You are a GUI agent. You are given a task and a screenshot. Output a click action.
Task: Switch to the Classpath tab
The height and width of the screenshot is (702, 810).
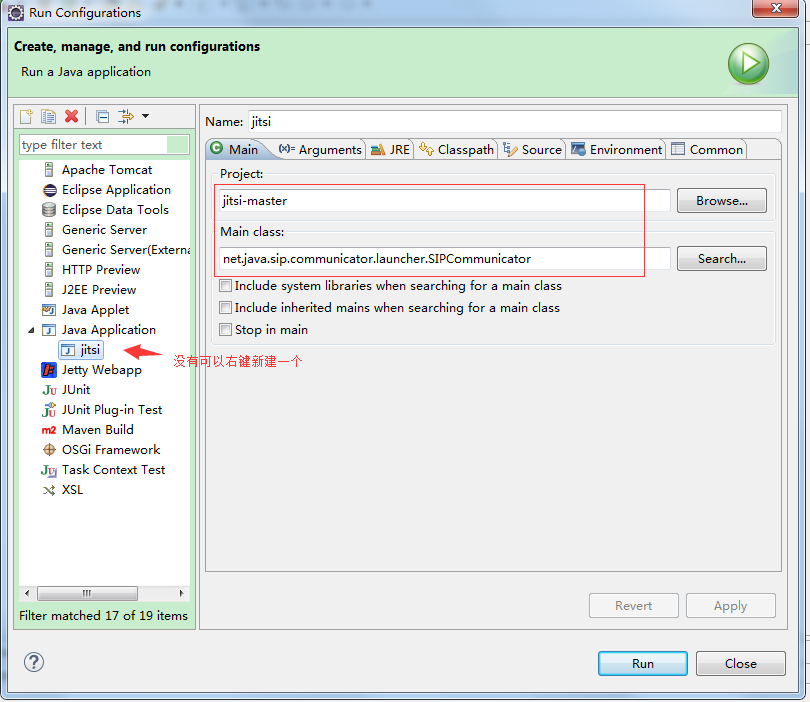pyautogui.click(x=457, y=149)
